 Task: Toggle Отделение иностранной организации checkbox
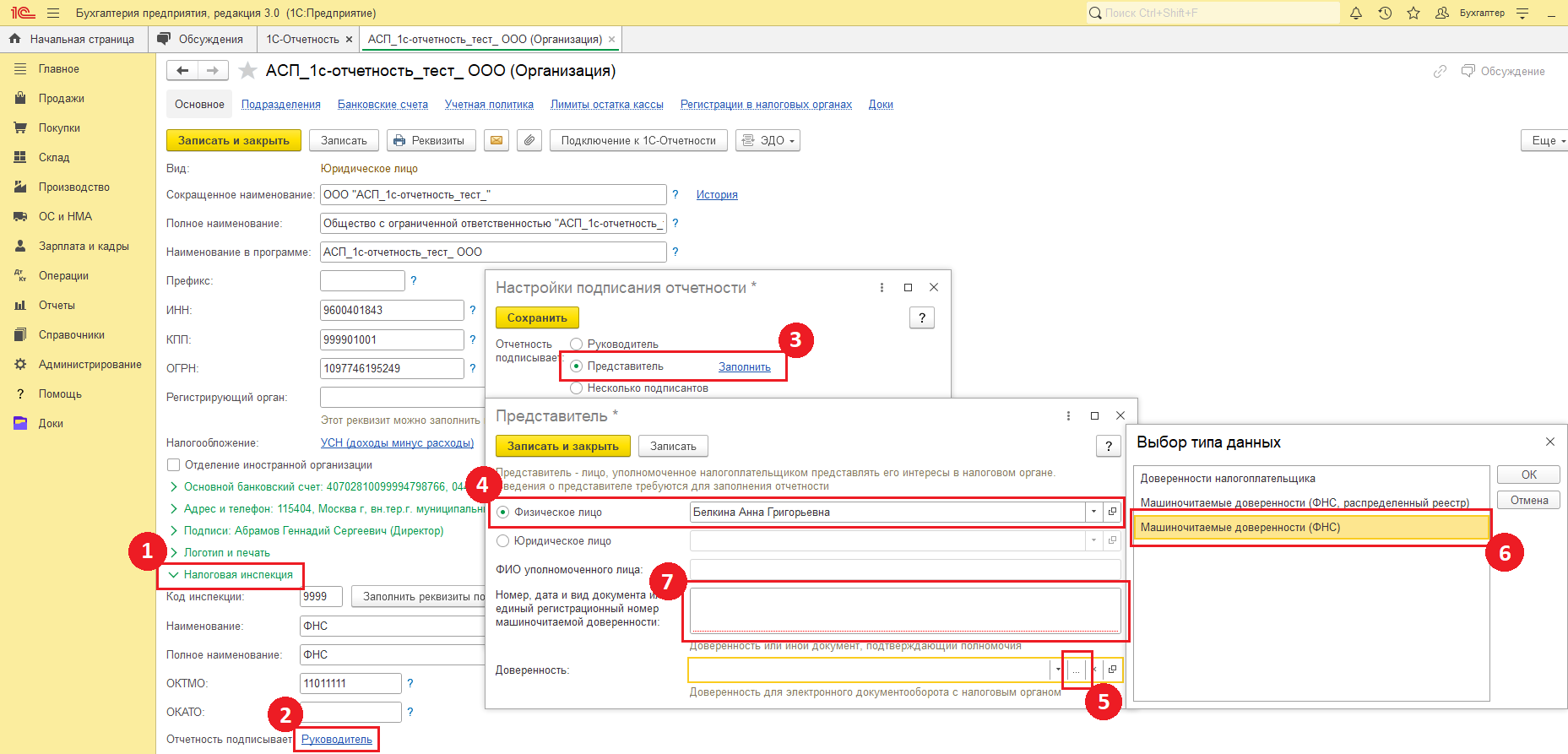[174, 465]
